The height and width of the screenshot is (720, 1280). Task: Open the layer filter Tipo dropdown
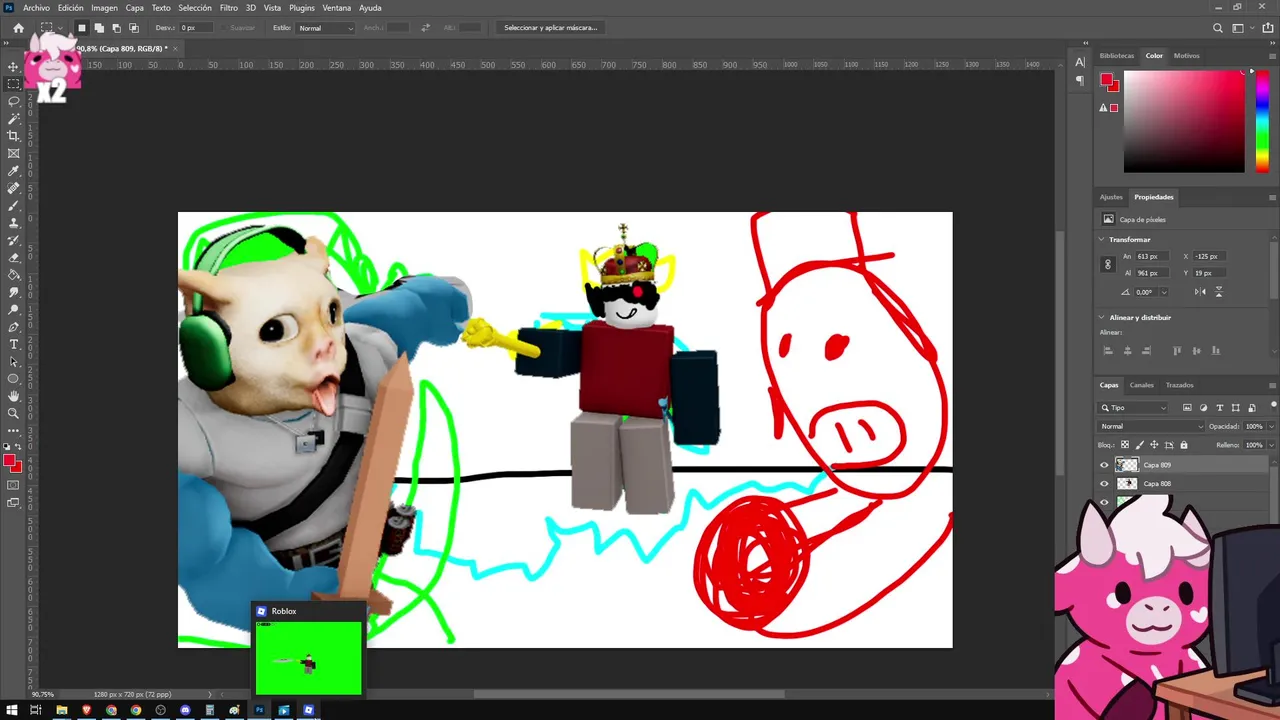(1134, 408)
